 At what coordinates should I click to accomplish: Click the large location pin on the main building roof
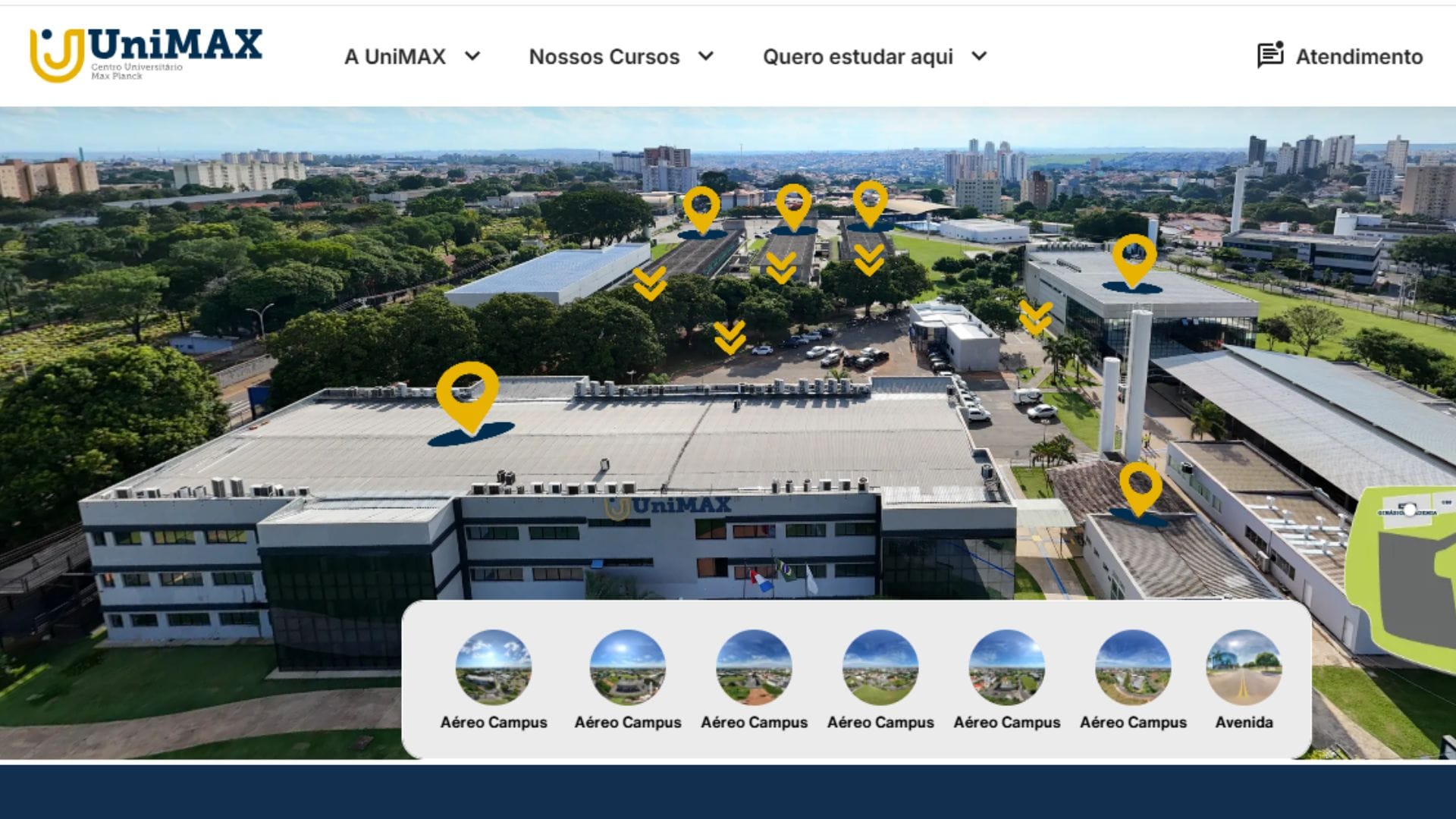tap(467, 394)
